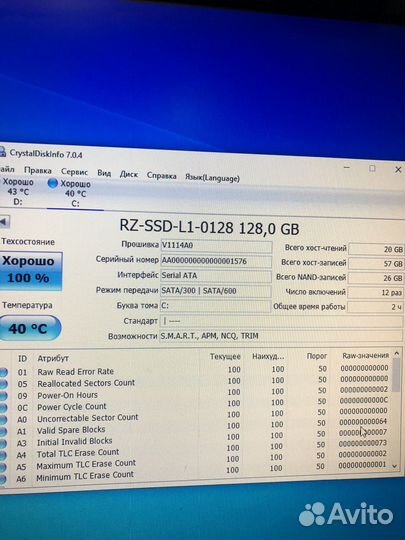Screen dimensions: 405x540
Task: Click the Raw-значения column header
Action: pyautogui.click(x=365, y=355)
